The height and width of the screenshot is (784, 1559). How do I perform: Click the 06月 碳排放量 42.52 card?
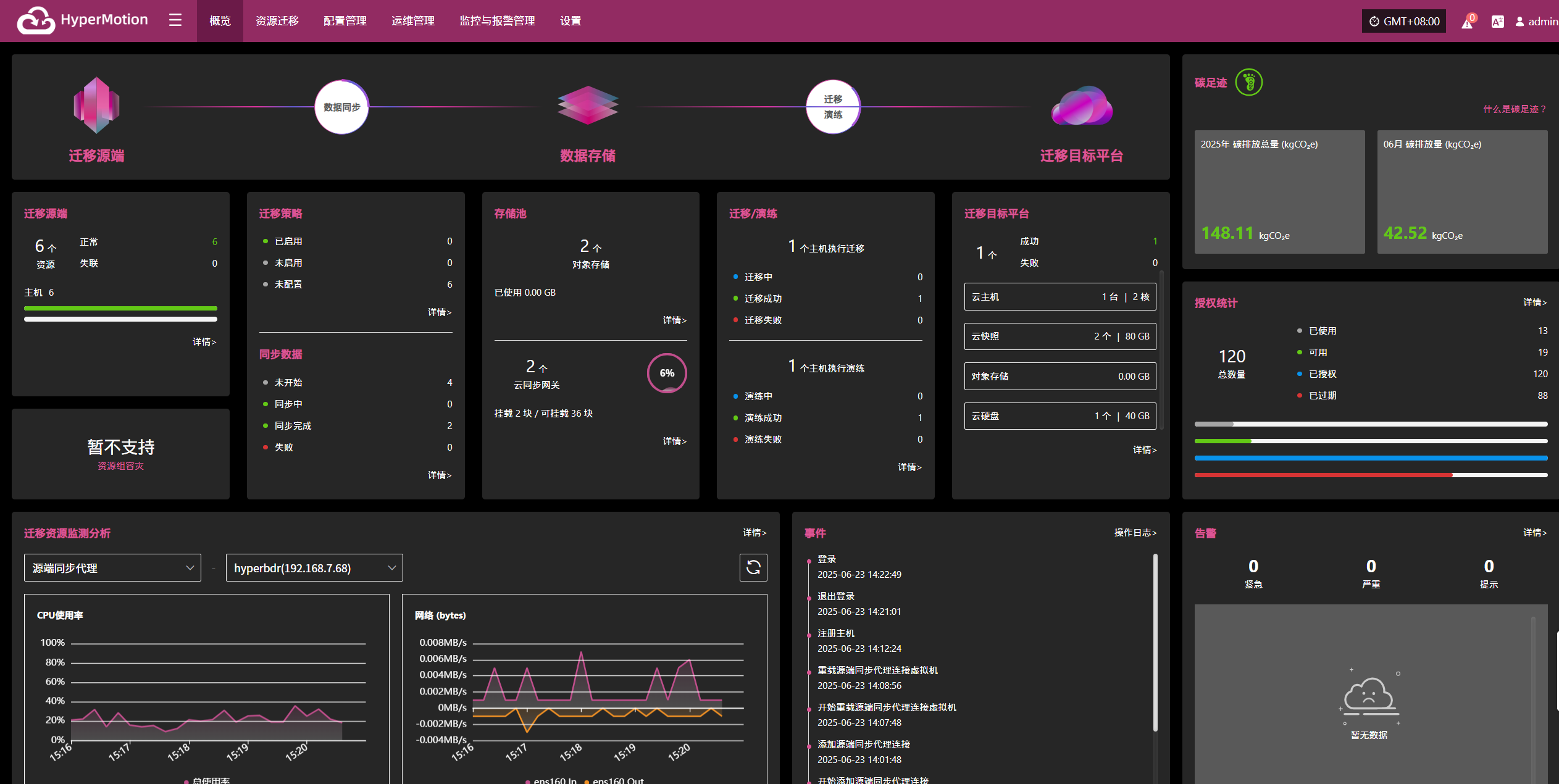1462,192
